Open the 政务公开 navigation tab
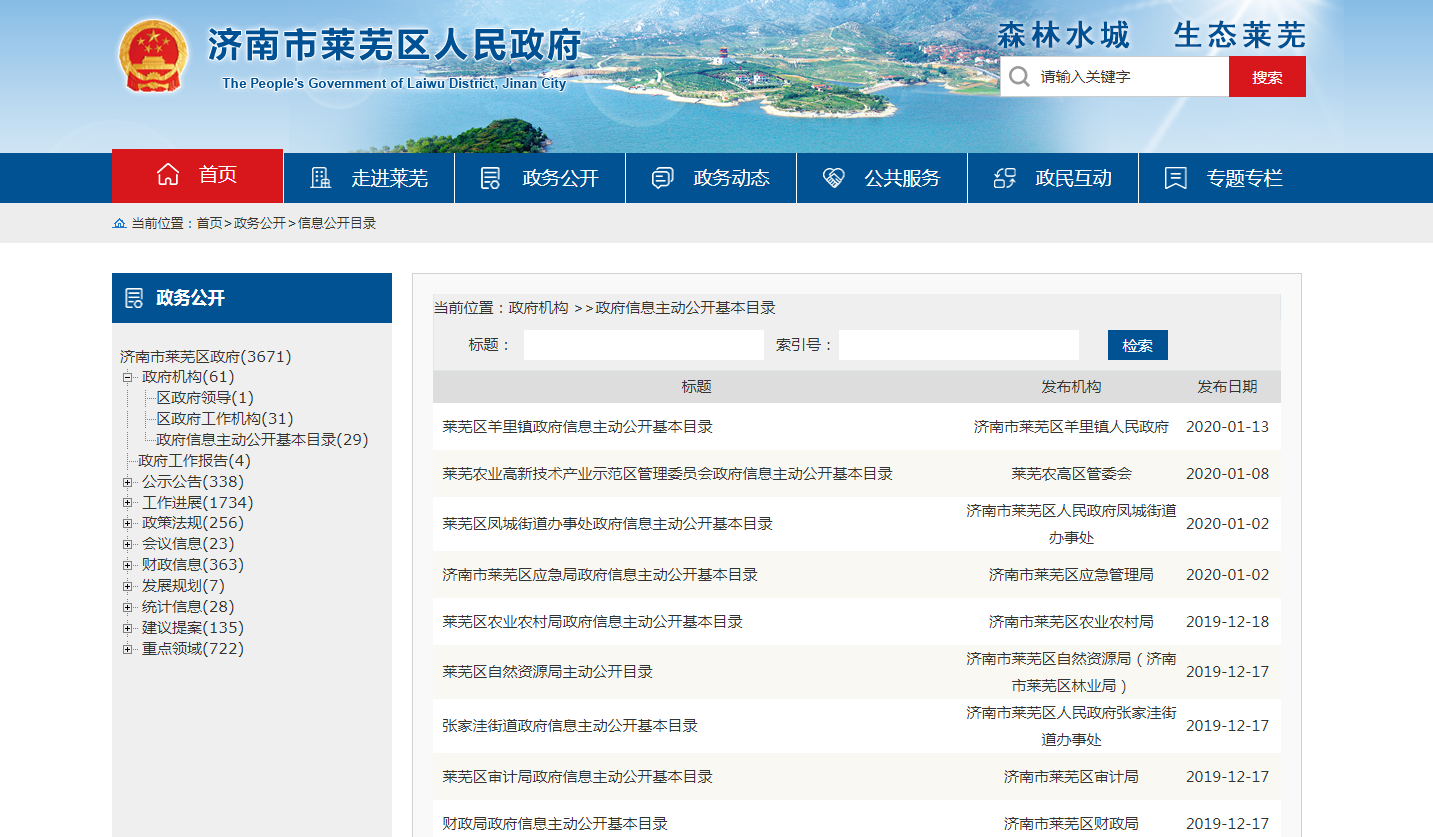This screenshot has height=837, width=1433. click(540, 178)
